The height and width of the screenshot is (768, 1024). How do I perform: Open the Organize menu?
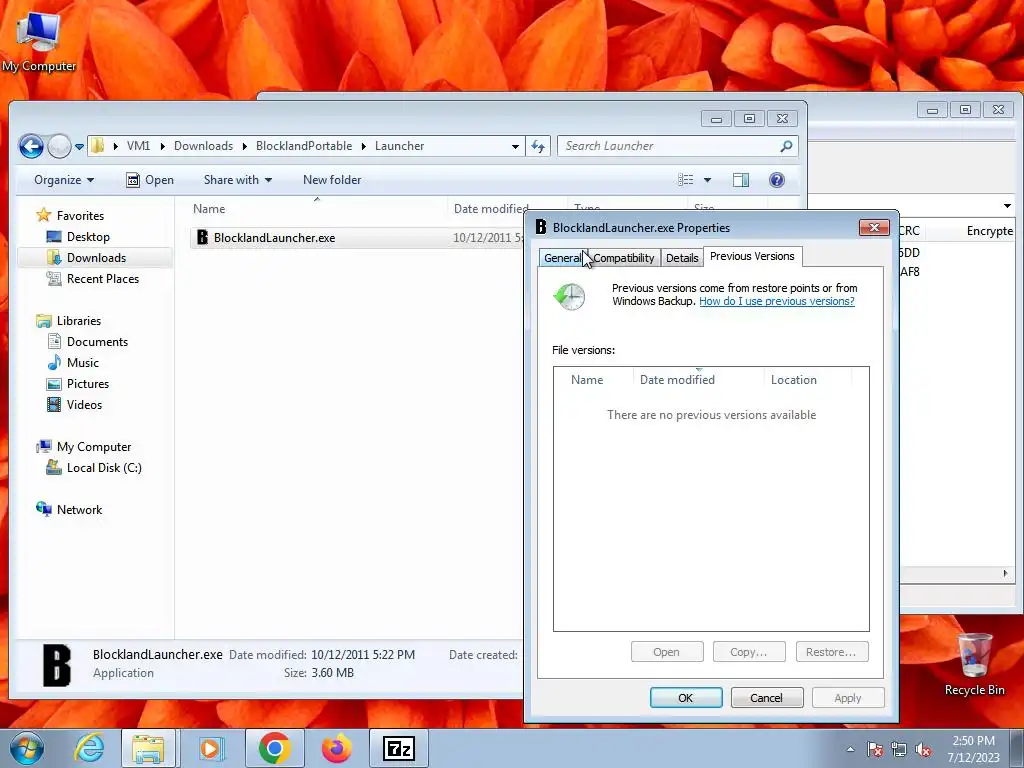click(x=64, y=180)
